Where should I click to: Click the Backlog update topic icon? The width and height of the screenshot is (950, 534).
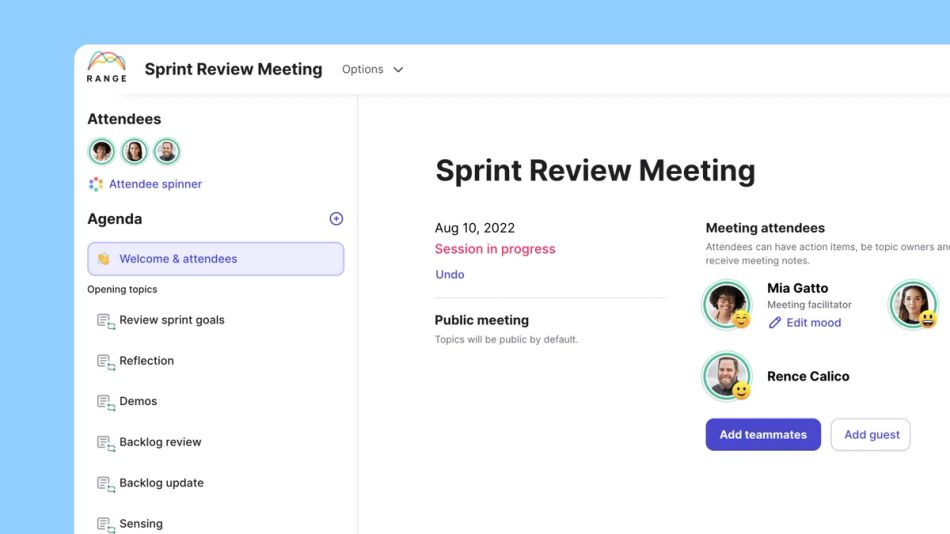pos(105,484)
